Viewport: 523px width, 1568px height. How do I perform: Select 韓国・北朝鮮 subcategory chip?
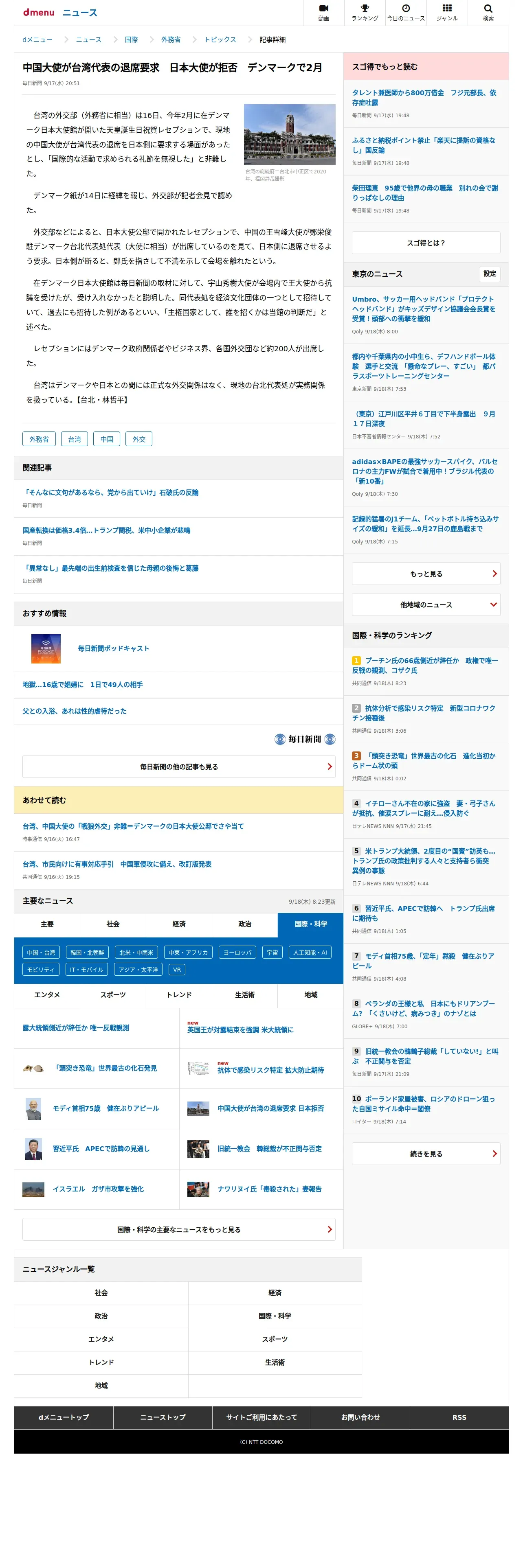[x=87, y=953]
